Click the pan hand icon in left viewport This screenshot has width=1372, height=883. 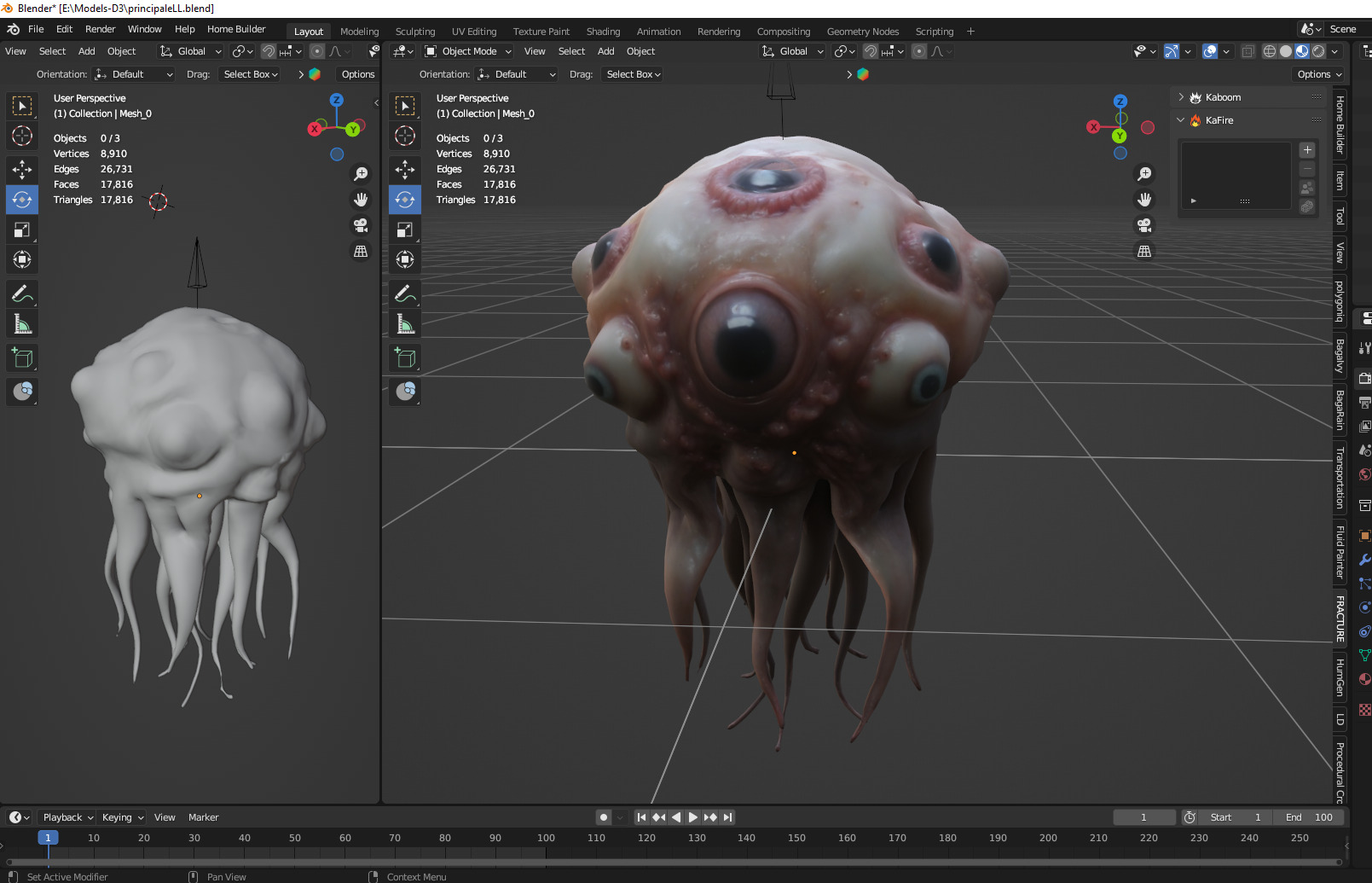[x=361, y=200]
